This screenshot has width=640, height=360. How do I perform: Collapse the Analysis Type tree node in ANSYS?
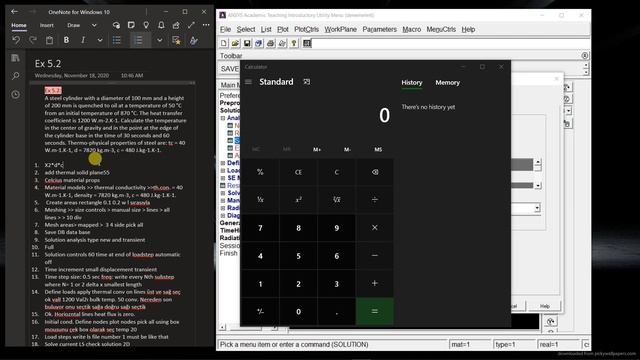click(223, 118)
